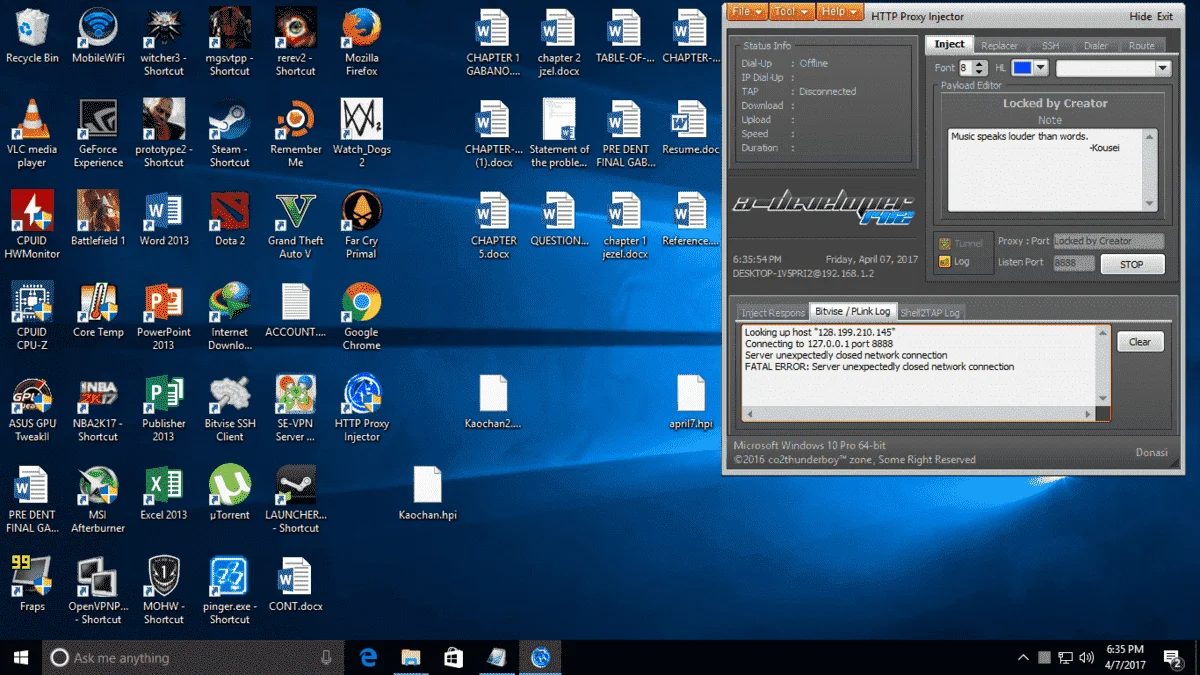Select the Resume.doc file icon
The image size is (1200, 675).
(x=691, y=128)
